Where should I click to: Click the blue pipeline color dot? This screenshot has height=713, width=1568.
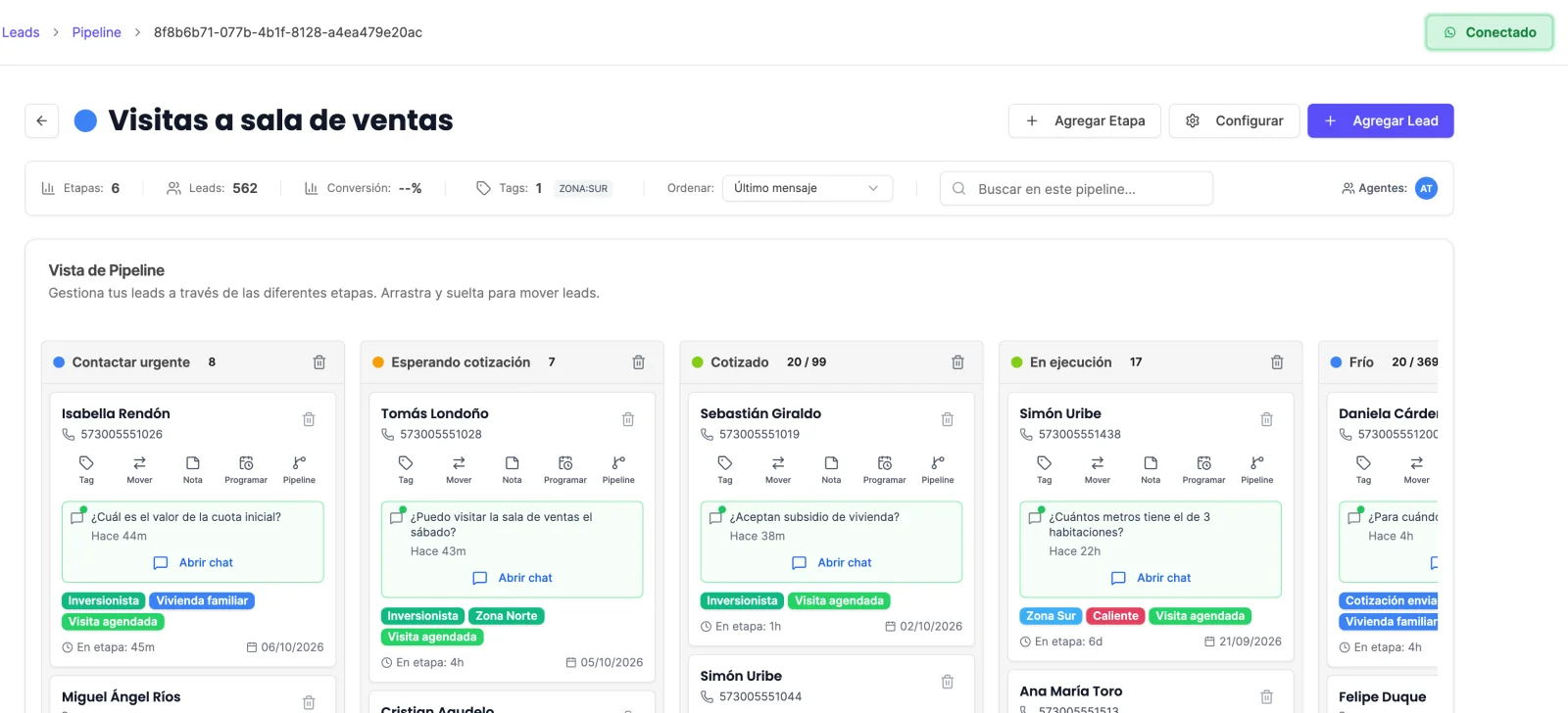point(86,120)
